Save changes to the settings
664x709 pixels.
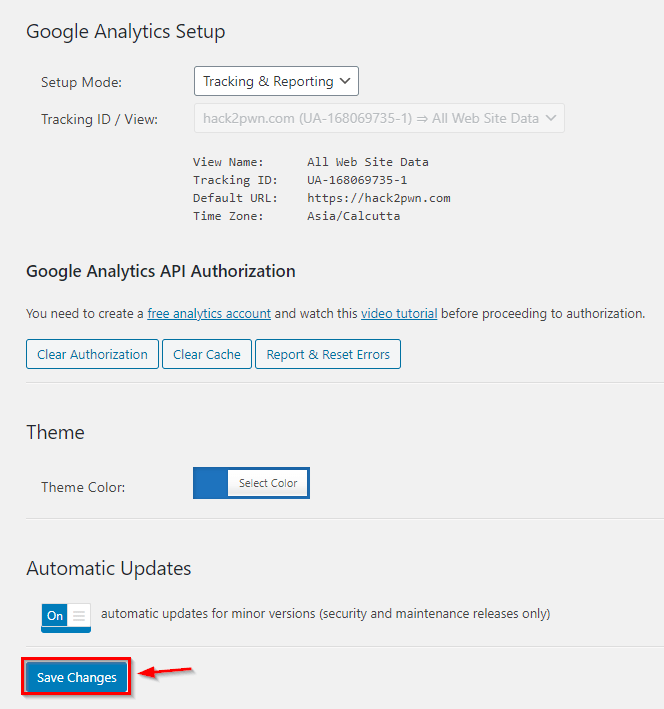[77, 677]
